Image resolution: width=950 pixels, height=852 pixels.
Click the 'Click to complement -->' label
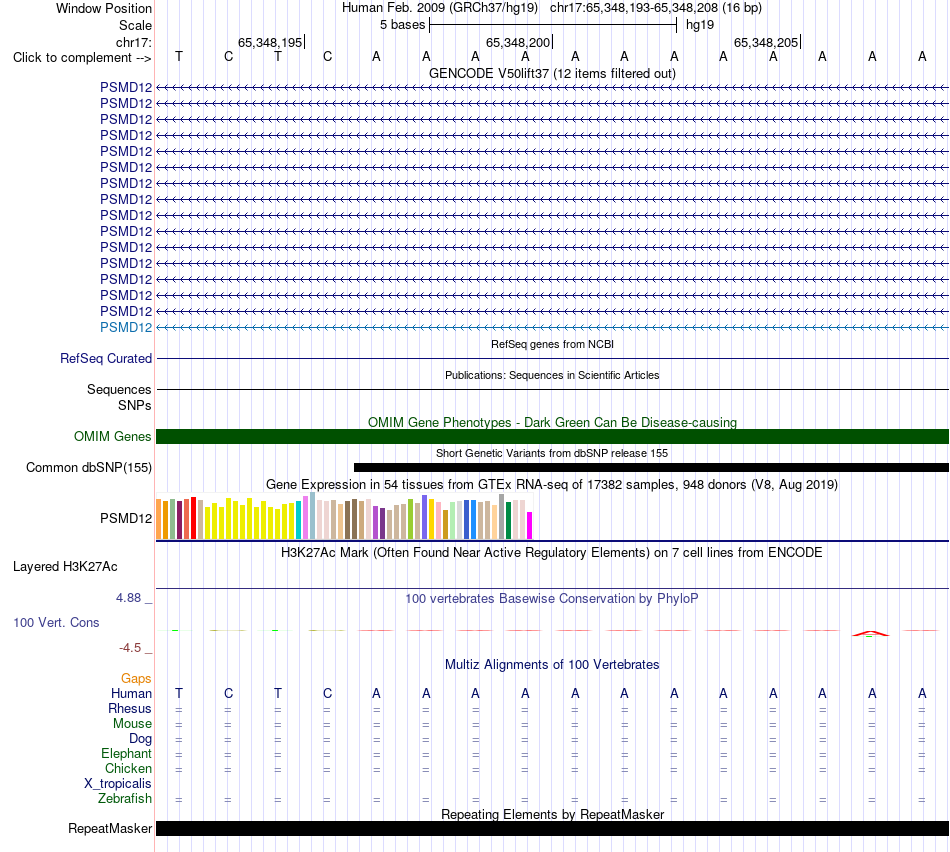[x=82, y=58]
